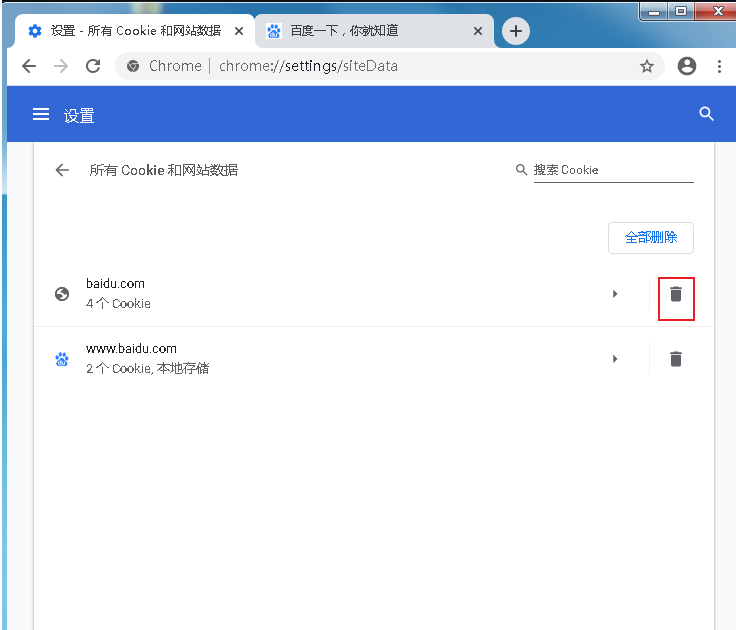Image resolution: width=736 pixels, height=630 pixels.
Task: Open a new tab
Action: coord(515,31)
